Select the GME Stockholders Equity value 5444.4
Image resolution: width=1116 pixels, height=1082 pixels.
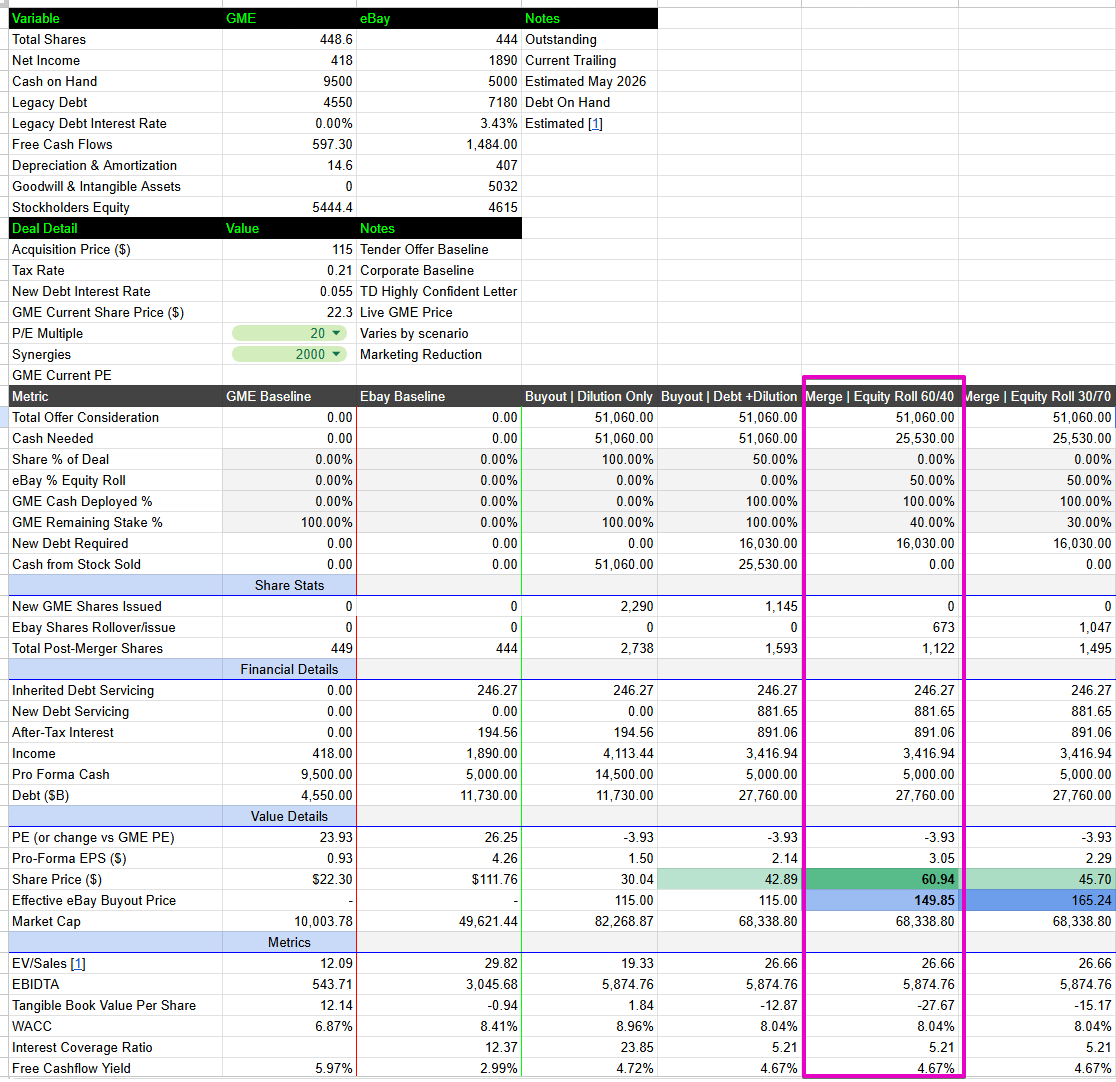point(289,207)
